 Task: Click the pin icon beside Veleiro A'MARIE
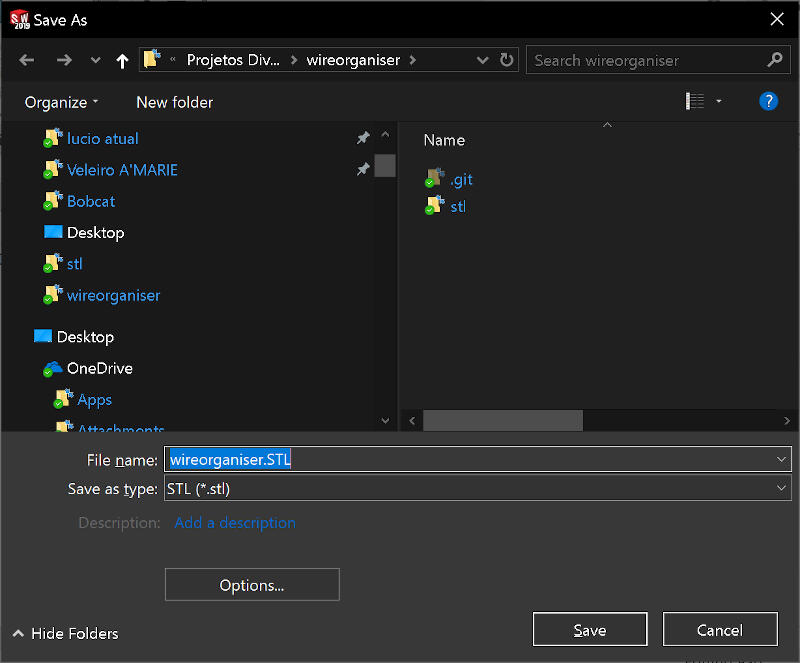tap(363, 169)
